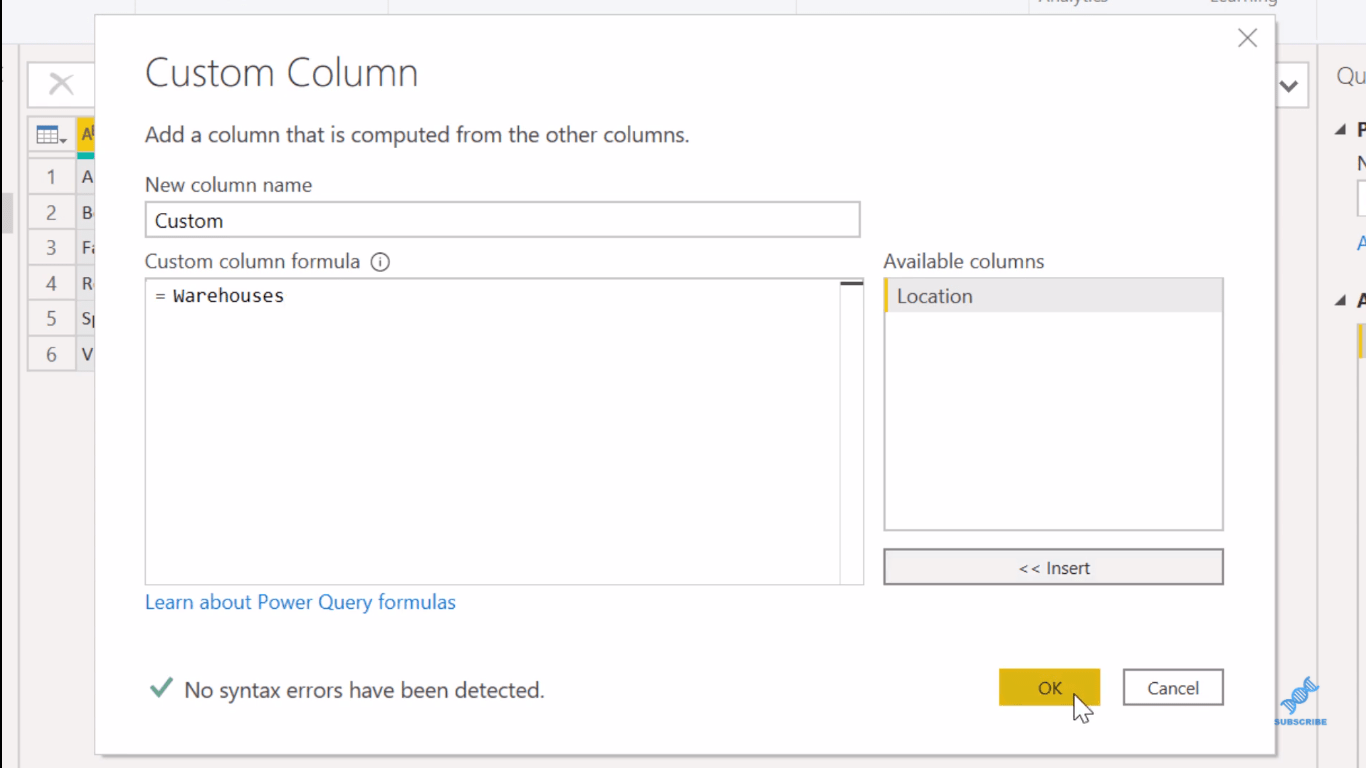Click the formula box scrollbar thumb
The image size is (1366, 768).
852,284
